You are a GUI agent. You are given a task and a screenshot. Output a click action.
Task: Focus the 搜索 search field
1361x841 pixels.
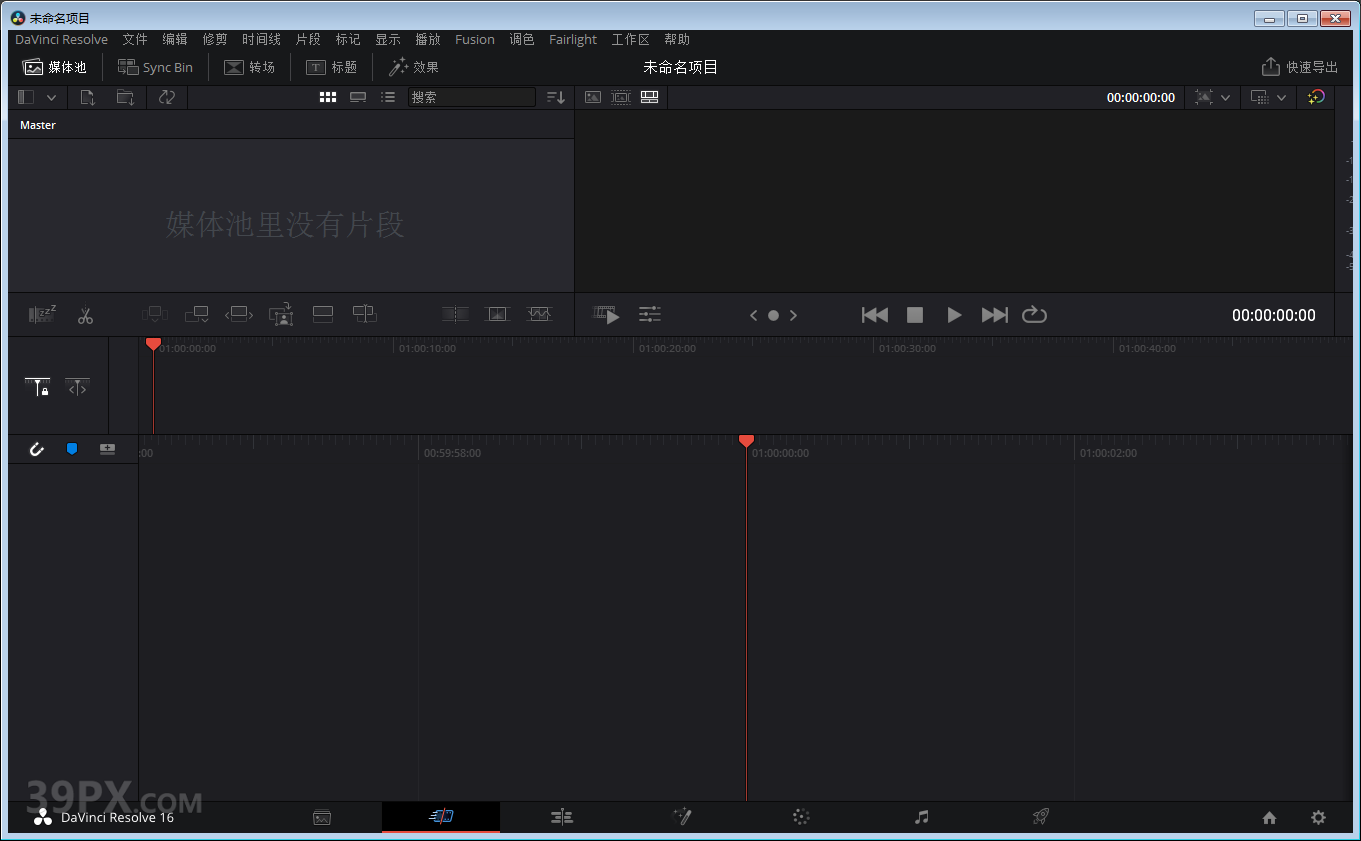pyautogui.click(x=472, y=97)
